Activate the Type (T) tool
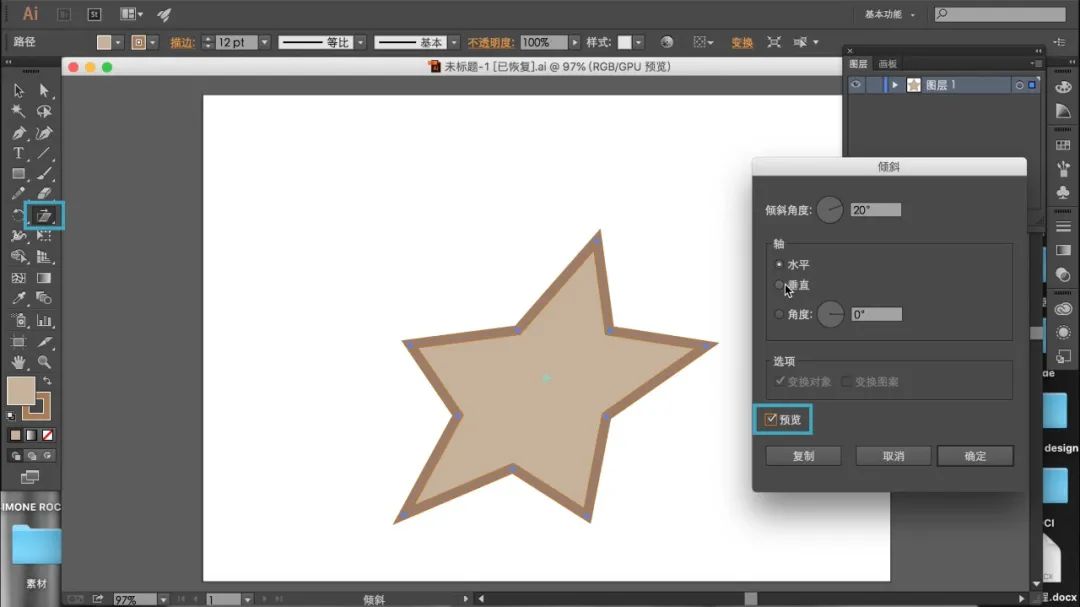The width and height of the screenshot is (1080, 607). (x=19, y=153)
